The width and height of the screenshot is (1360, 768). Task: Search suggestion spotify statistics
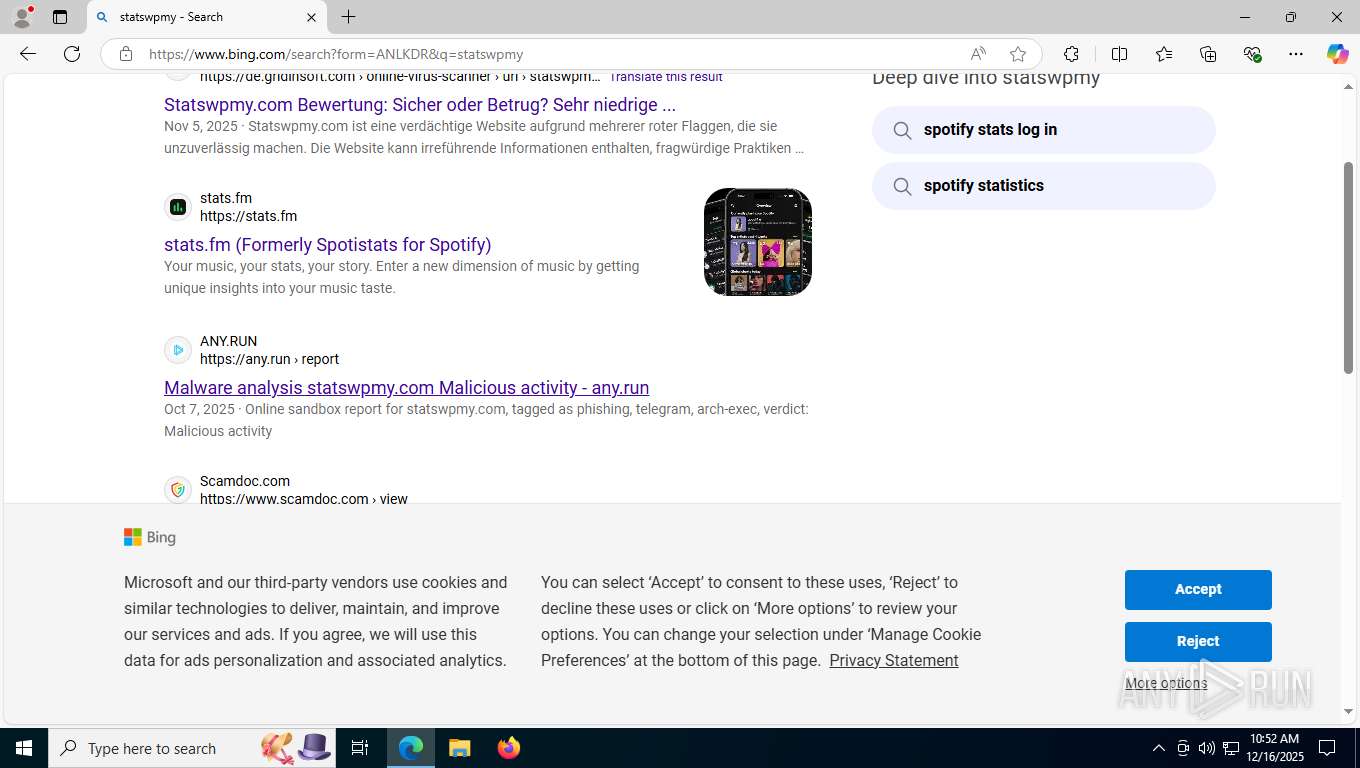click(x=1044, y=186)
